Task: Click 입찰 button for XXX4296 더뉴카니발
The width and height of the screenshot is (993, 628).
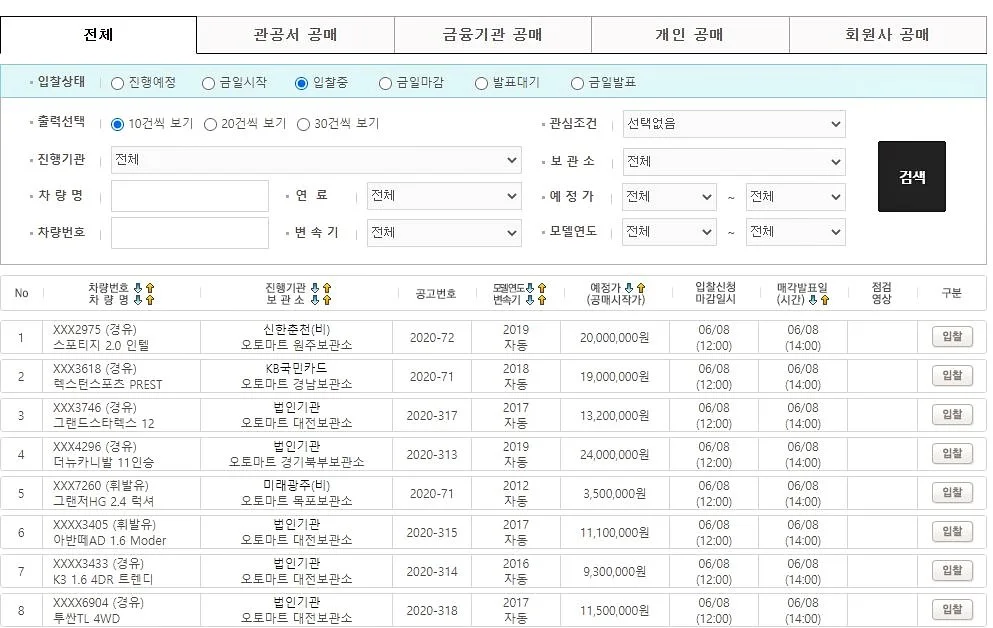Action: 952,454
